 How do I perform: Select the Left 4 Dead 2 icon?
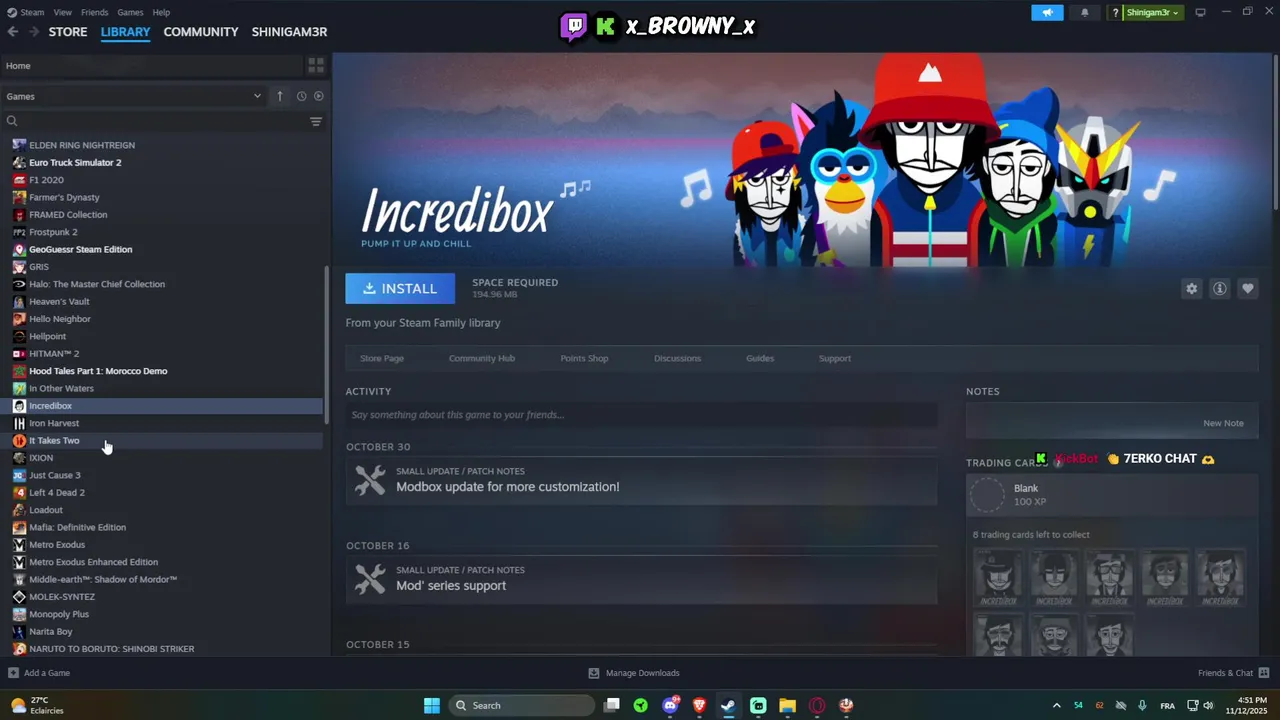19,493
